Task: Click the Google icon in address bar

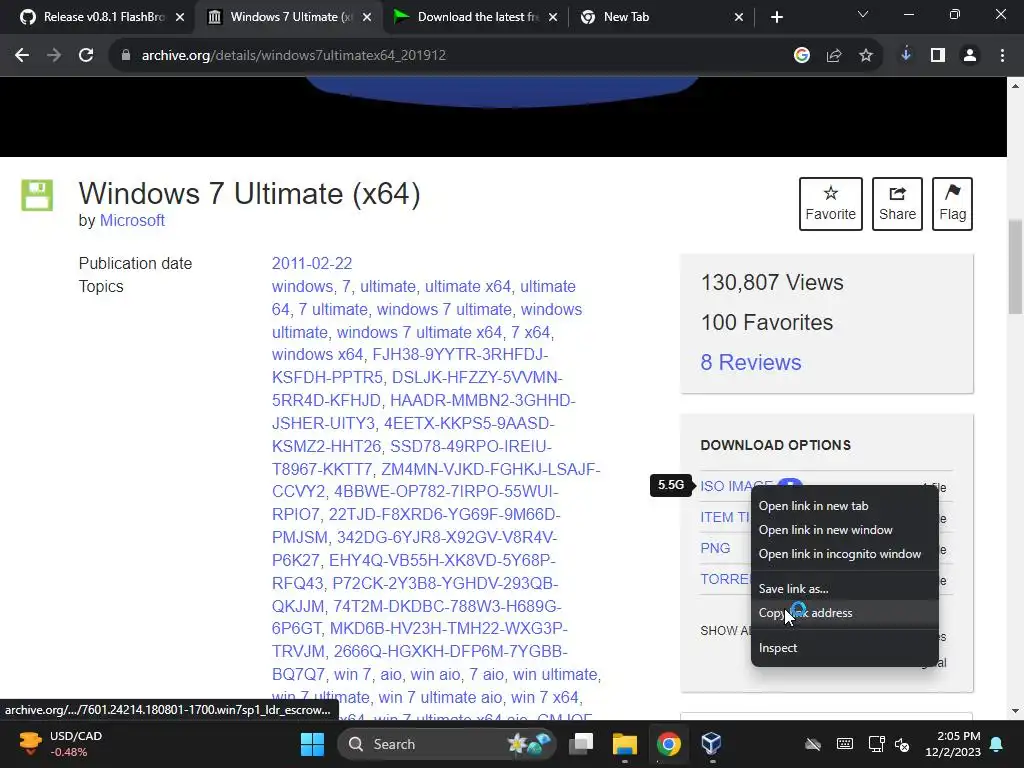Action: tap(802, 56)
